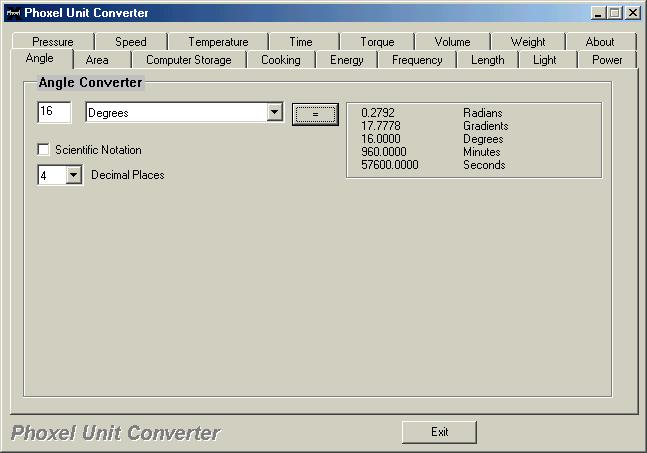Expand the Decimal Places dropdown arrow
Image resolution: width=647 pixels, height=453 pixels.
[x=73, y=175]
